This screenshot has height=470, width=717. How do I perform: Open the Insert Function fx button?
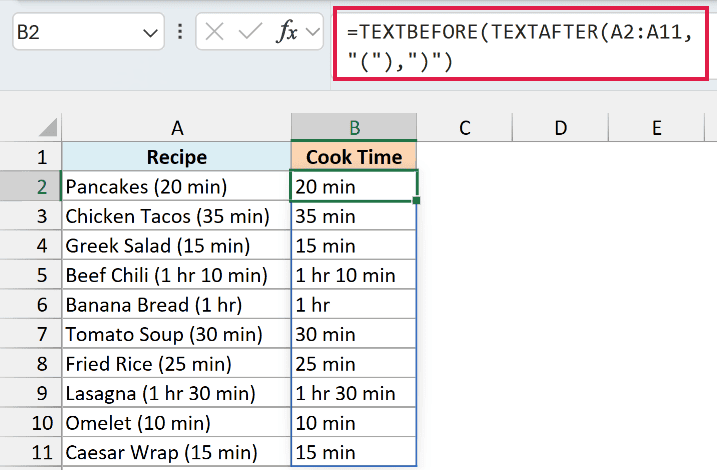pyautogui.click(x=287, y=32)
